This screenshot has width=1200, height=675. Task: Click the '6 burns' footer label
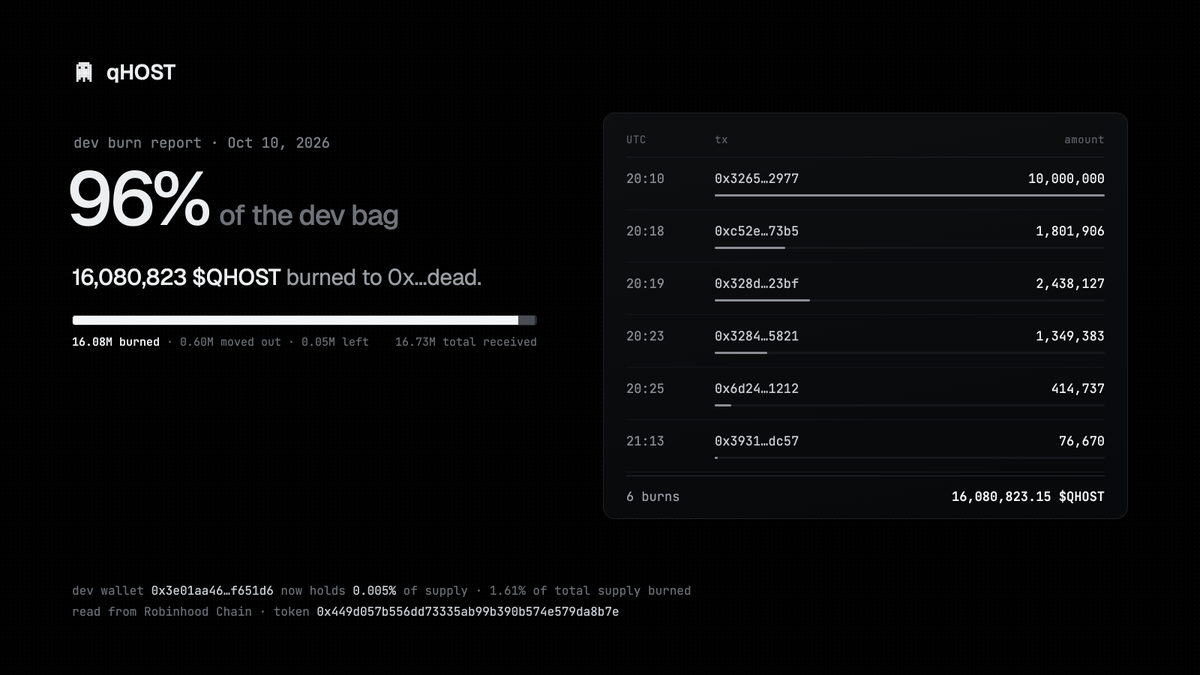click(x=653, y=496)
